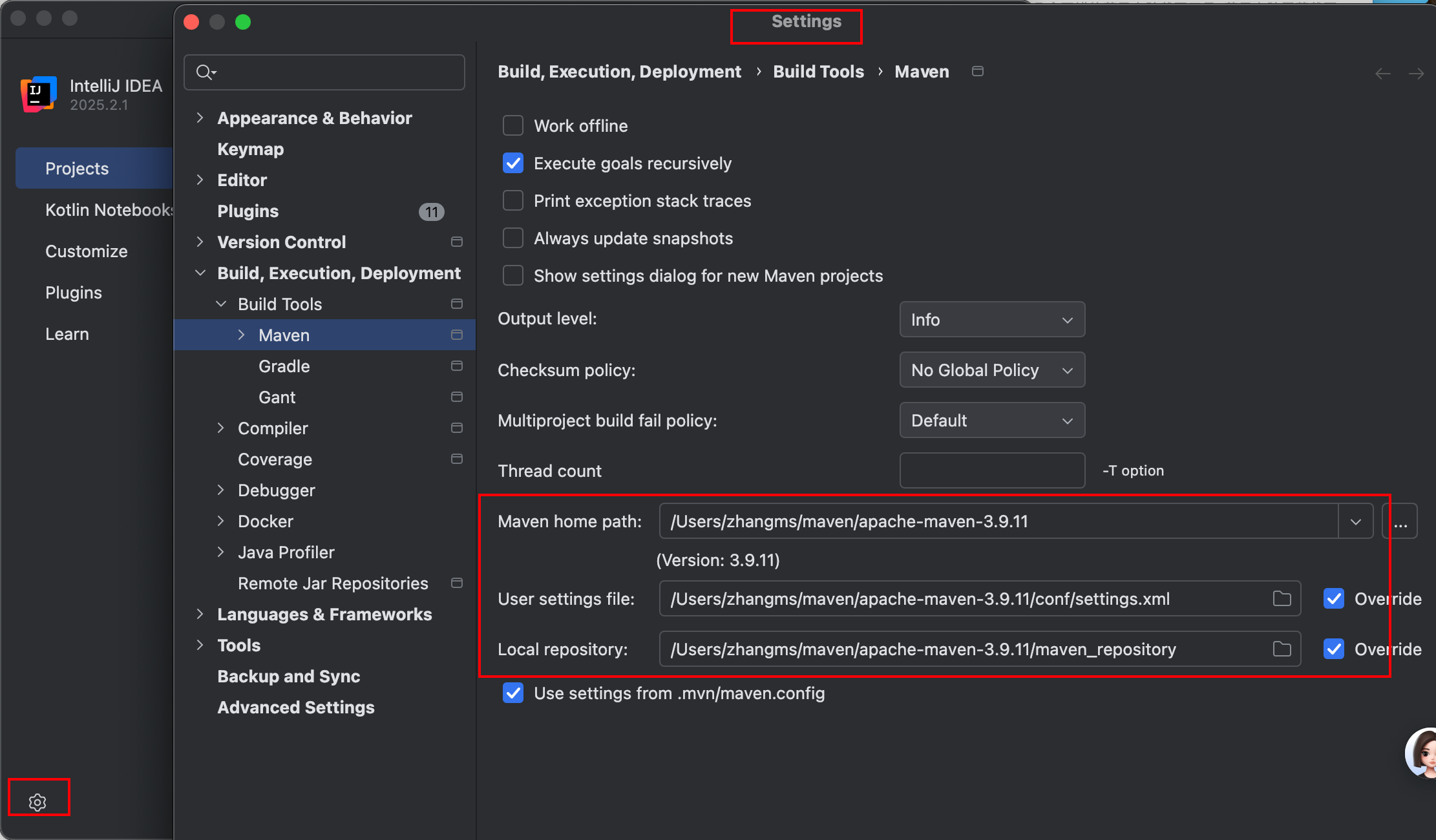Screen dimensions: 1436x840
Task: Click the Thread count input field
Action: pyautogui.click(x=992, y=470)
